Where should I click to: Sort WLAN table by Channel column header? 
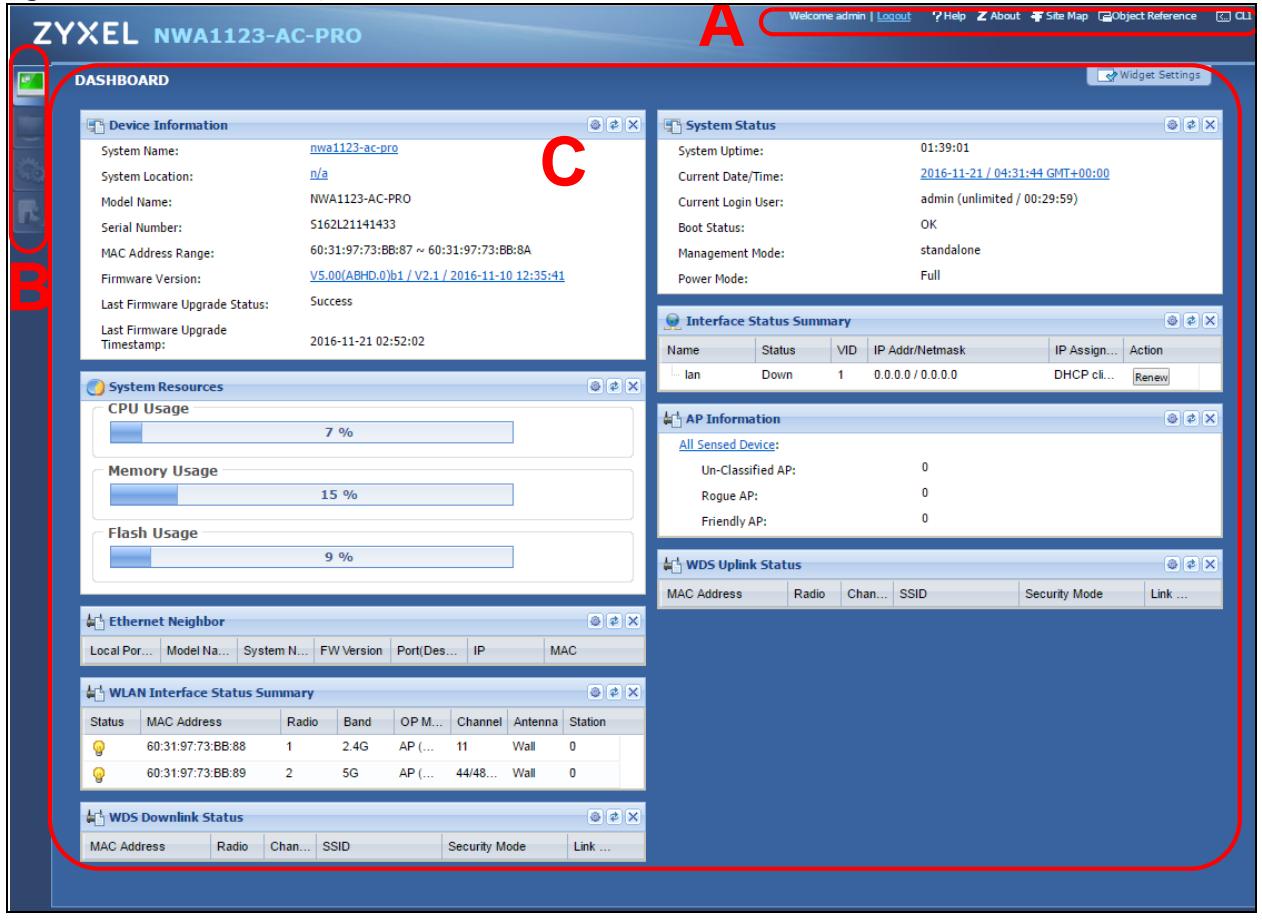coord(478,720)
